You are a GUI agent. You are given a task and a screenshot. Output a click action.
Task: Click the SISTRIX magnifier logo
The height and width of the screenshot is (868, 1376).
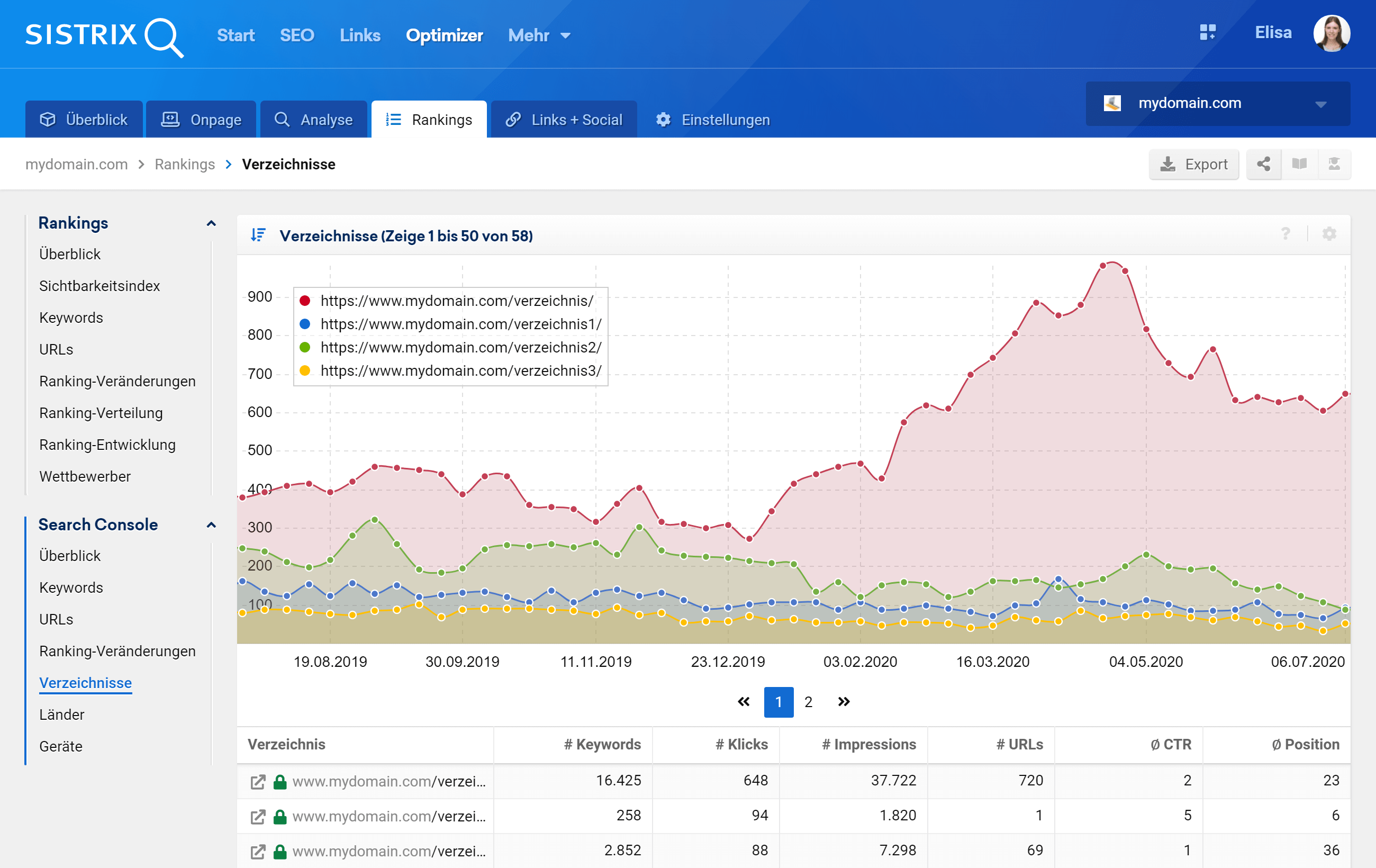click(163, 37)
